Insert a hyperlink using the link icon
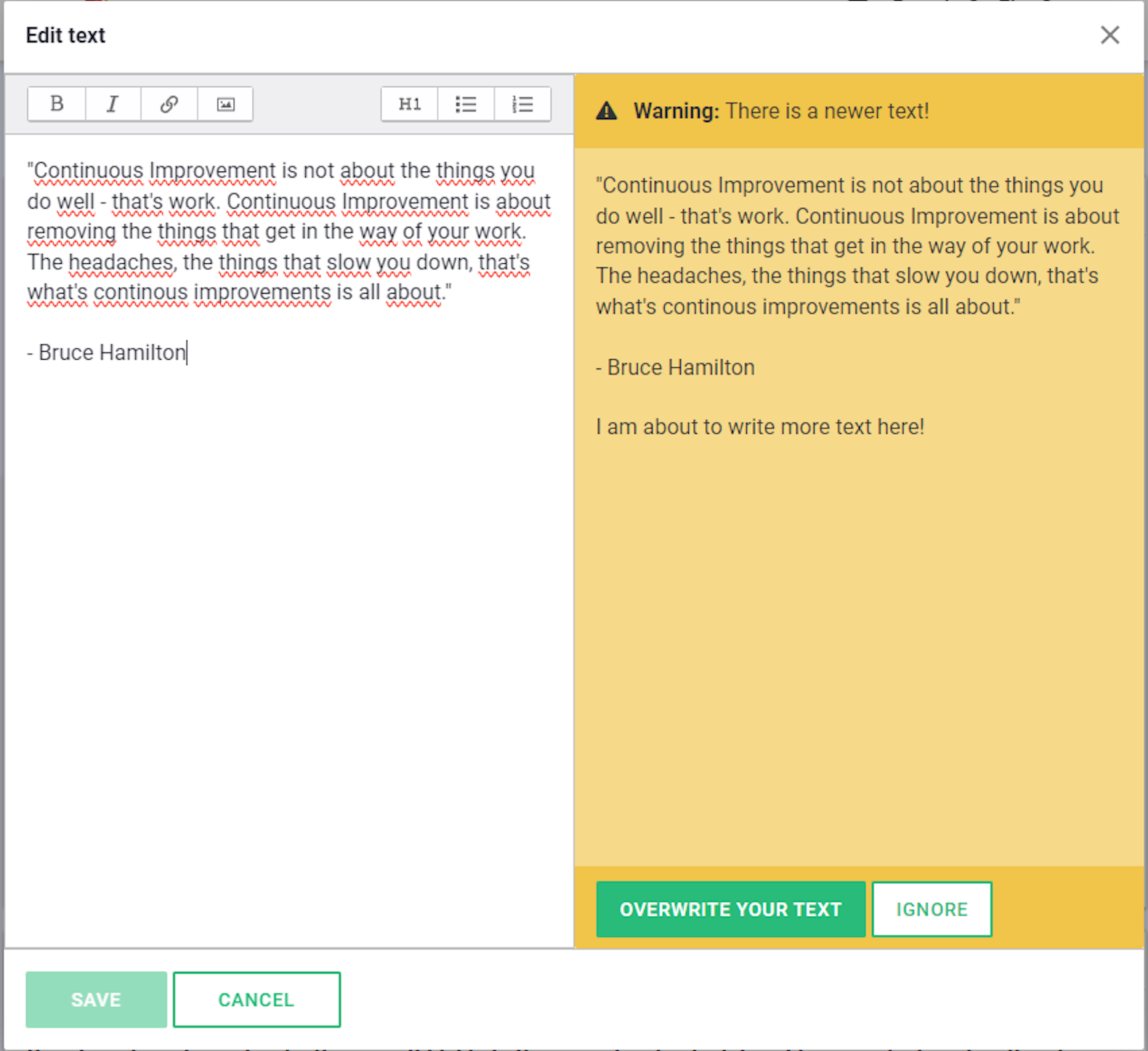Screen dimensions: 1148x1051 coord(169,104)
